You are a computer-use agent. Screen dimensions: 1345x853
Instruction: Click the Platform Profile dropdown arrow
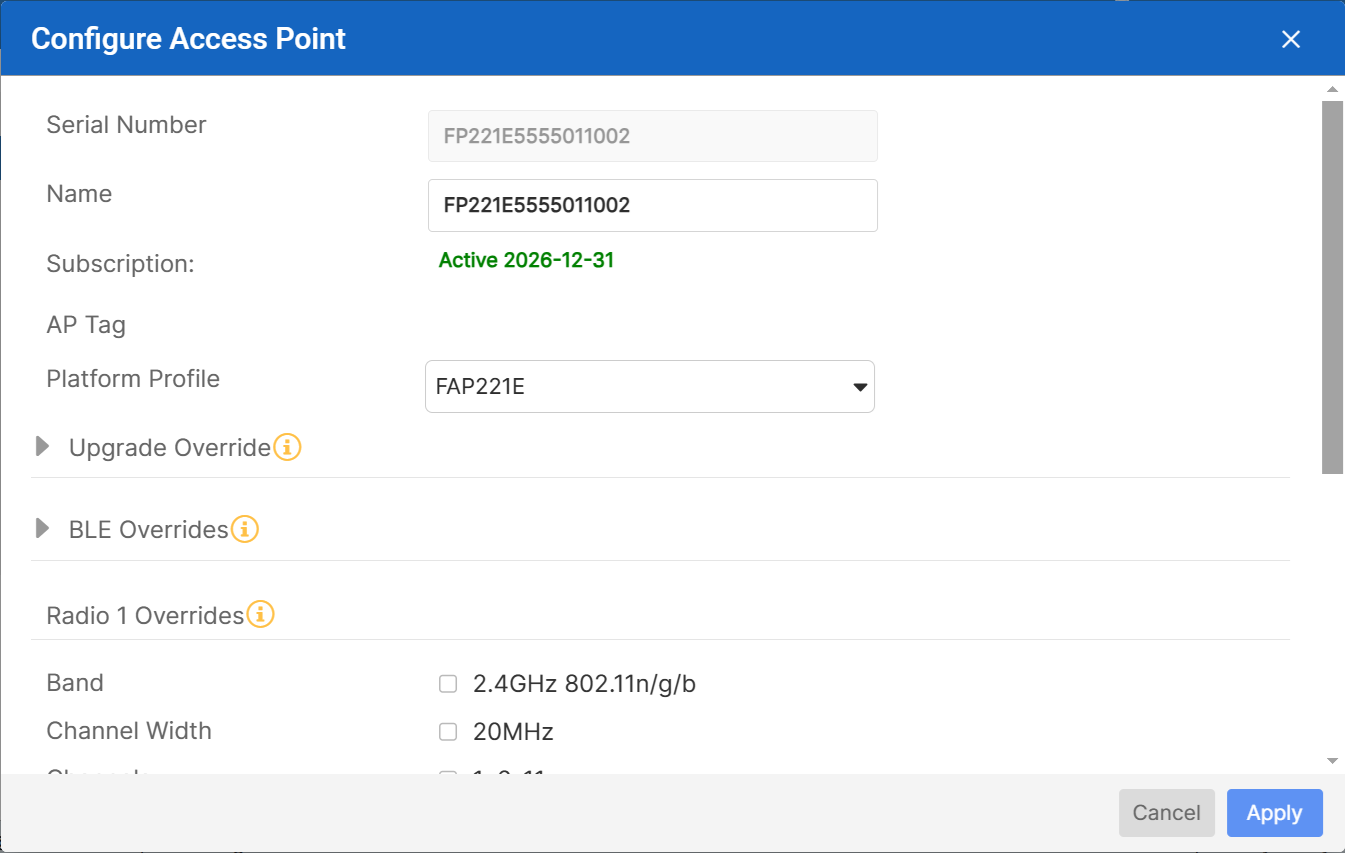click(859, 387)
